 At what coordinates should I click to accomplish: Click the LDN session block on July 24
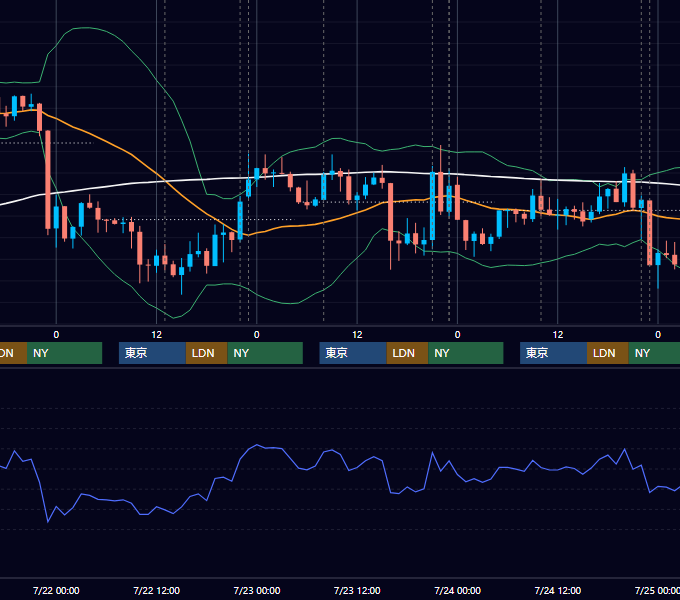pyautogui.click(x=608, y=353)
